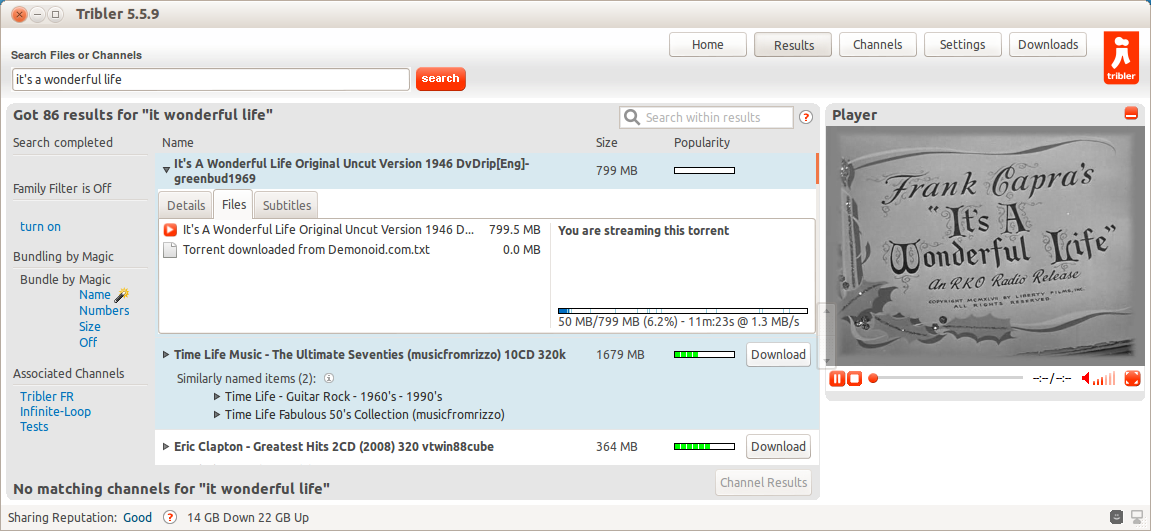
Task: Minimize the Player panel with red icon
Action: (x=1131, y=114)
